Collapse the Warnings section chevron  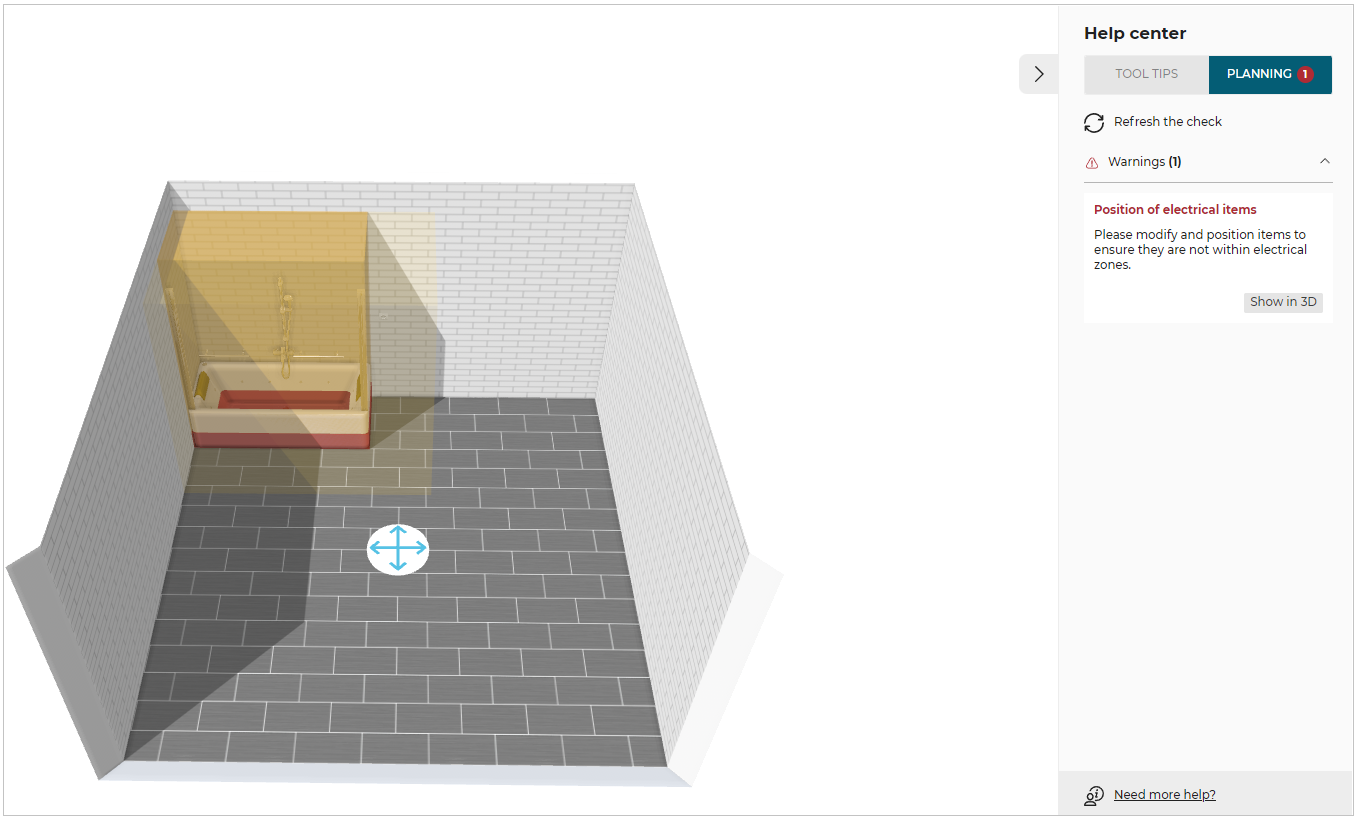pyautogui.click(x=1324, y=162)
